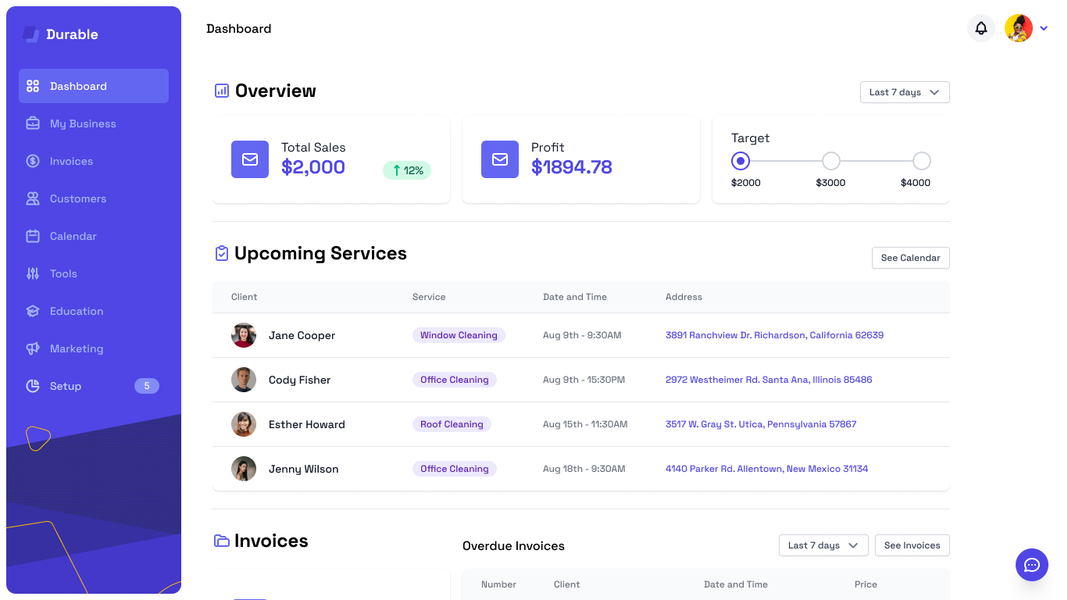Image resolution: width=1067 pixels, height=600 pixels.
Task: Click the Overview chart icon
Action: point(222,91)
